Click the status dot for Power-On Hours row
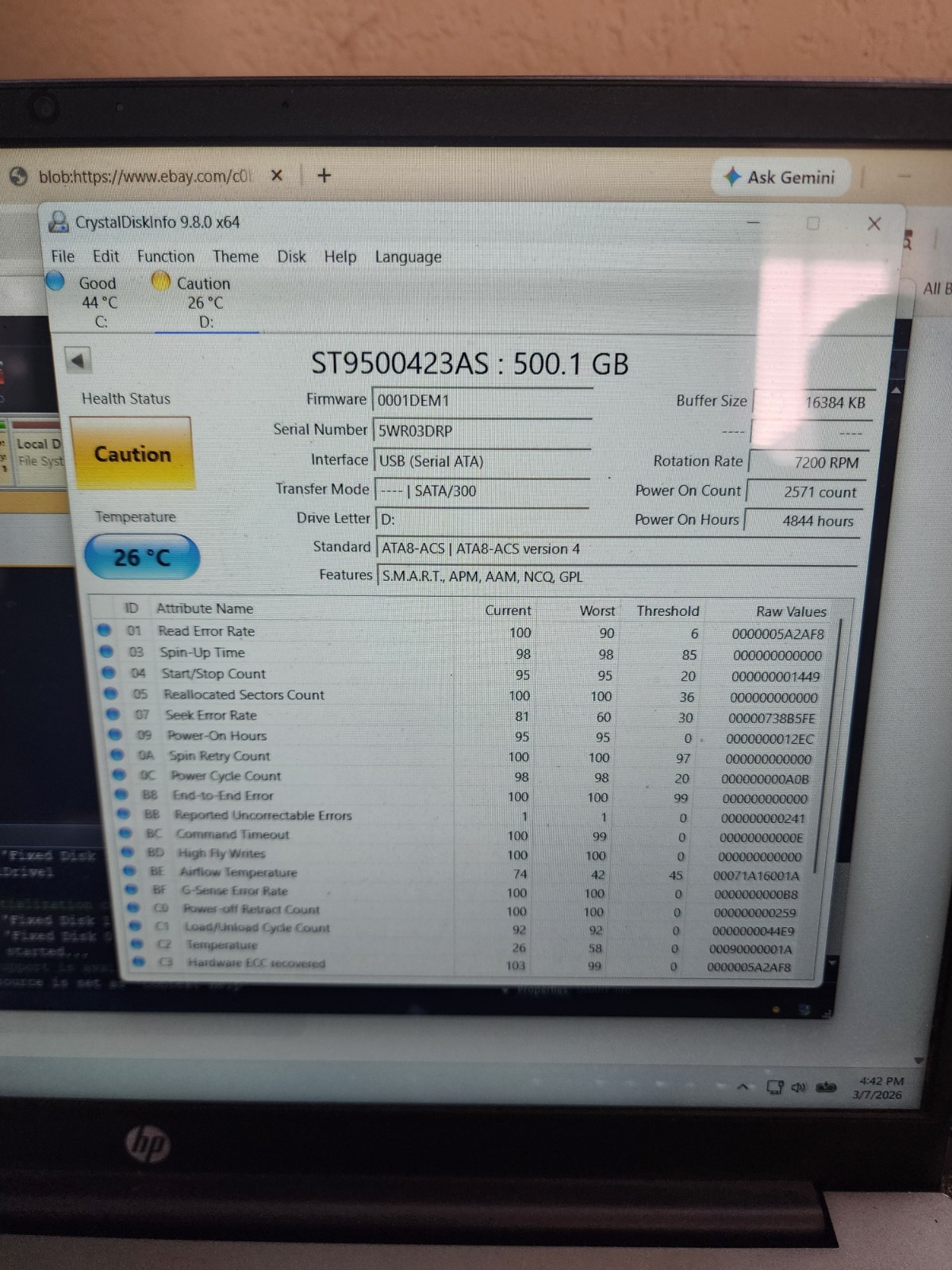952x1270 pixels. 115,735
